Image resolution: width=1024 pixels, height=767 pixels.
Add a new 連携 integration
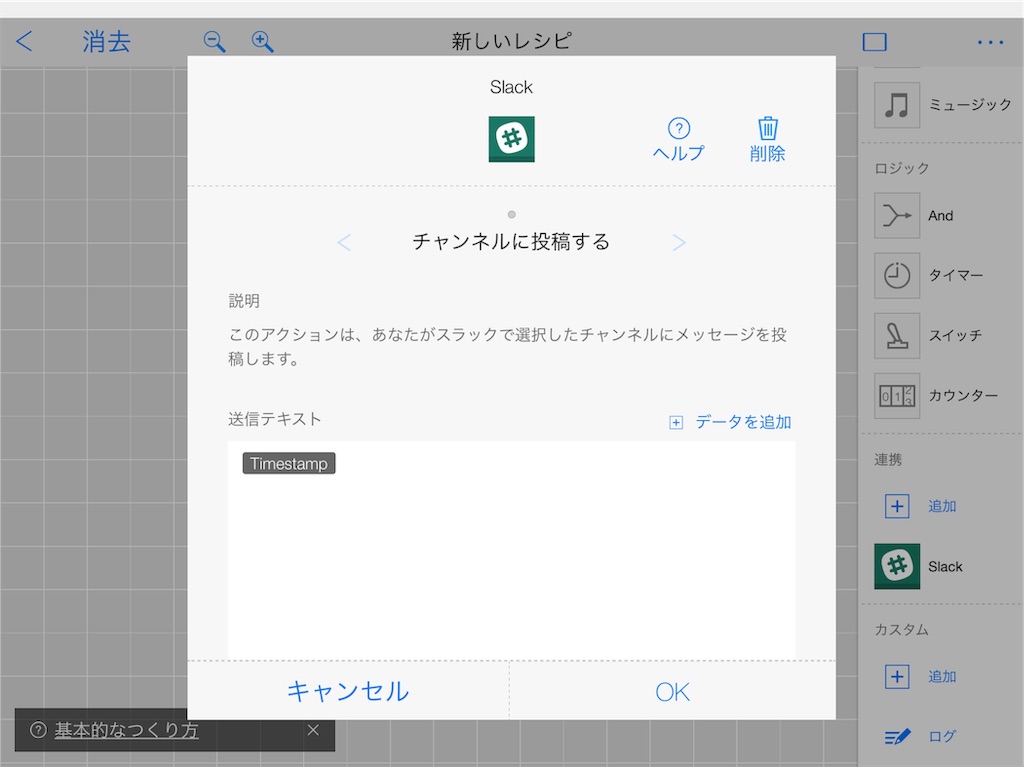point(921,506)
